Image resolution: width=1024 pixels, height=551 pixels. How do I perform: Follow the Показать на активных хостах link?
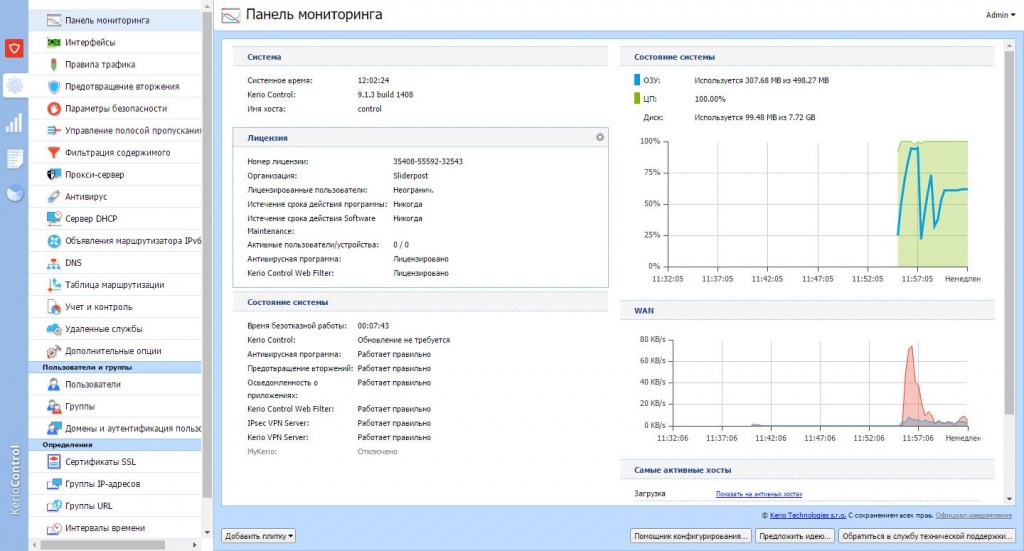[x=758, y=494]
